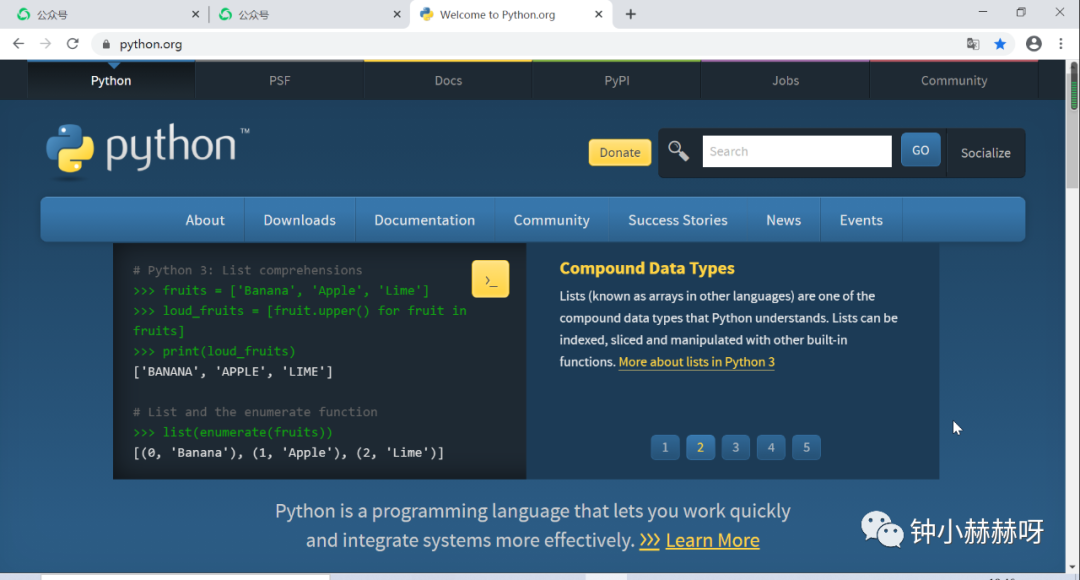Follow the Learn More link
This screenshot has height=580, width=1080.
(x=713, y=541)
